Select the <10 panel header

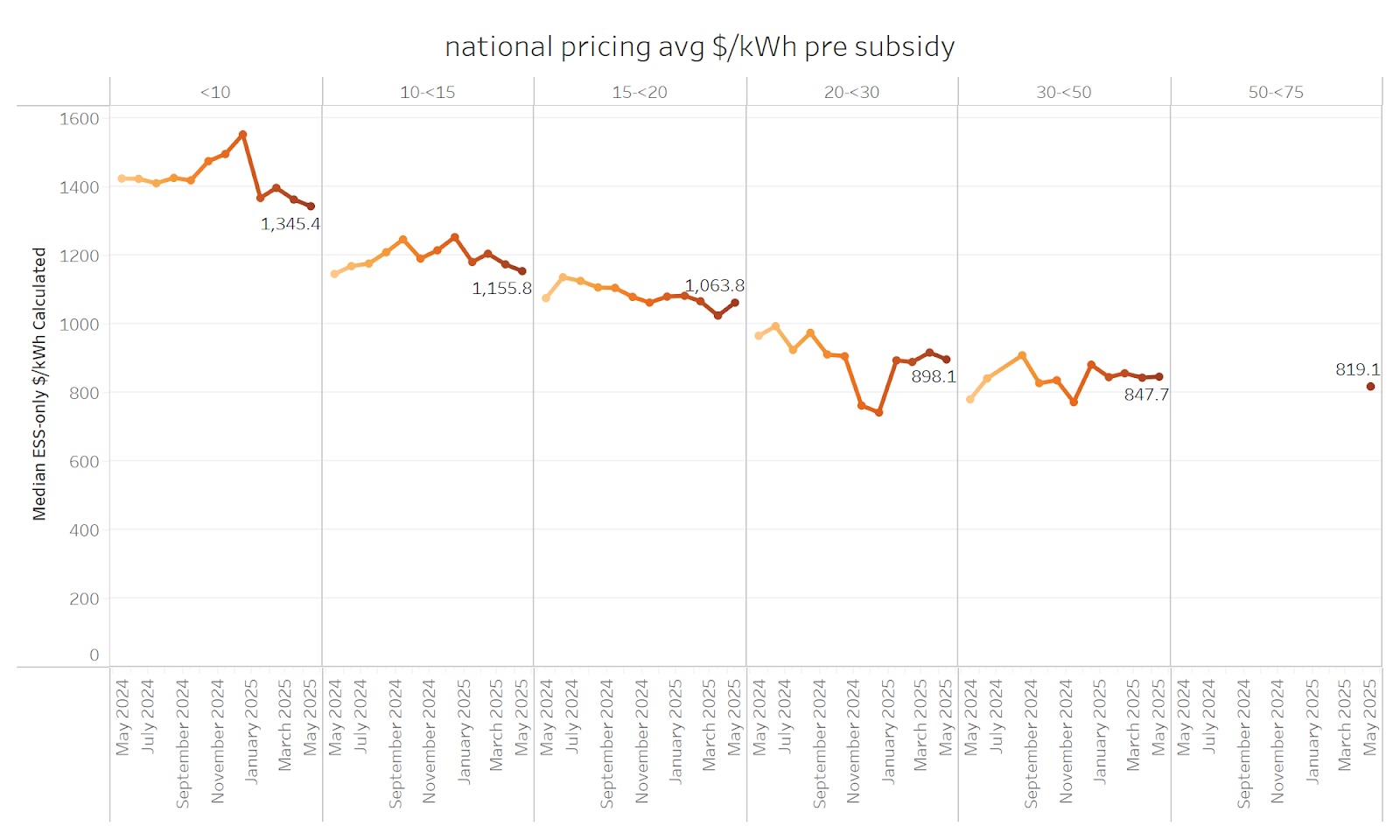pyautogui.click(x=215, y=92)
